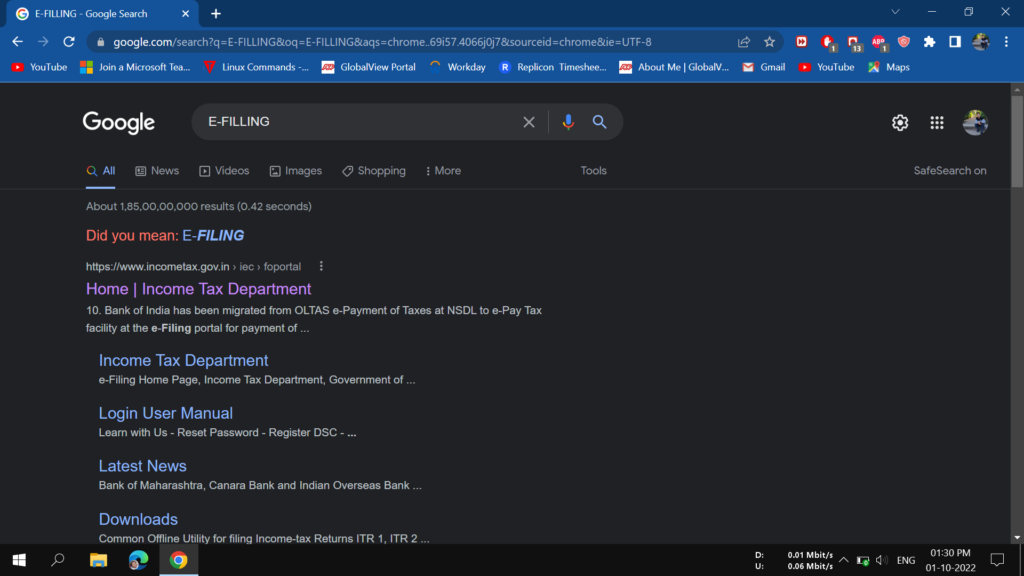The width and height of the screenshot is (1024, 576).
Task: Select the All results tab
Action: tap(101, 171)
